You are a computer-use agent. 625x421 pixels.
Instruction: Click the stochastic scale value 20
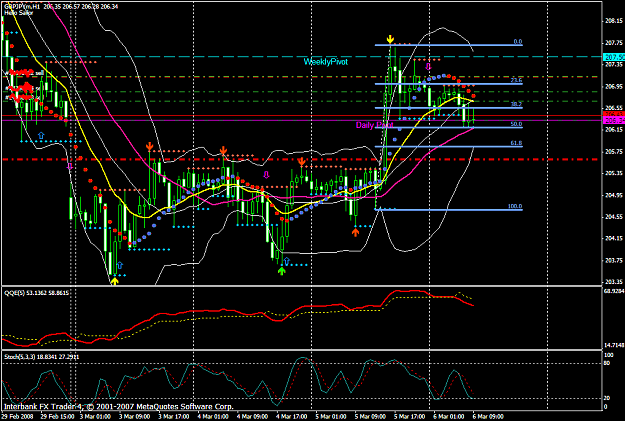pyautogui.click(x=607, y=398)
